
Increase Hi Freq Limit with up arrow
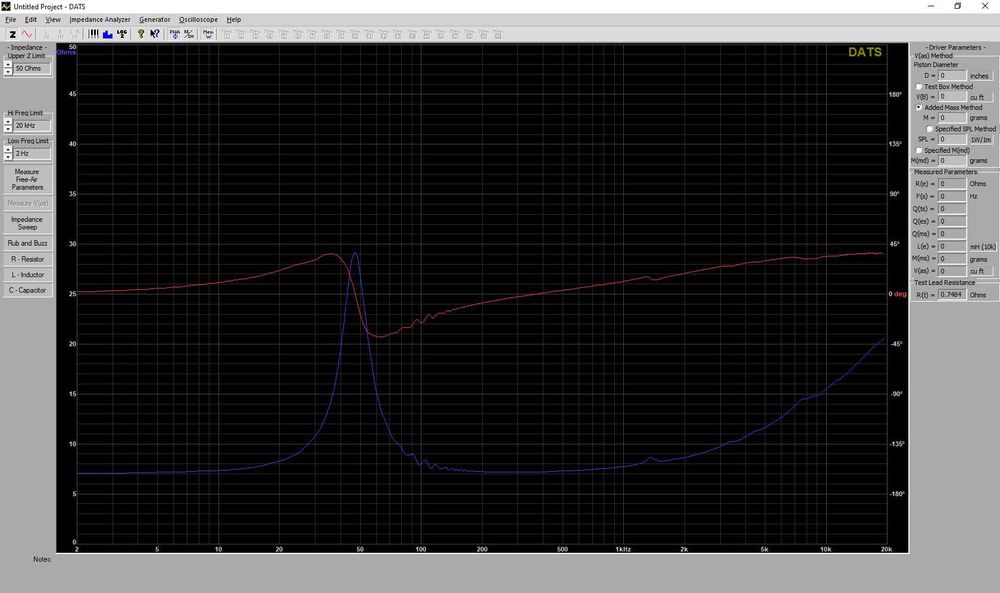tap(8, 122)
